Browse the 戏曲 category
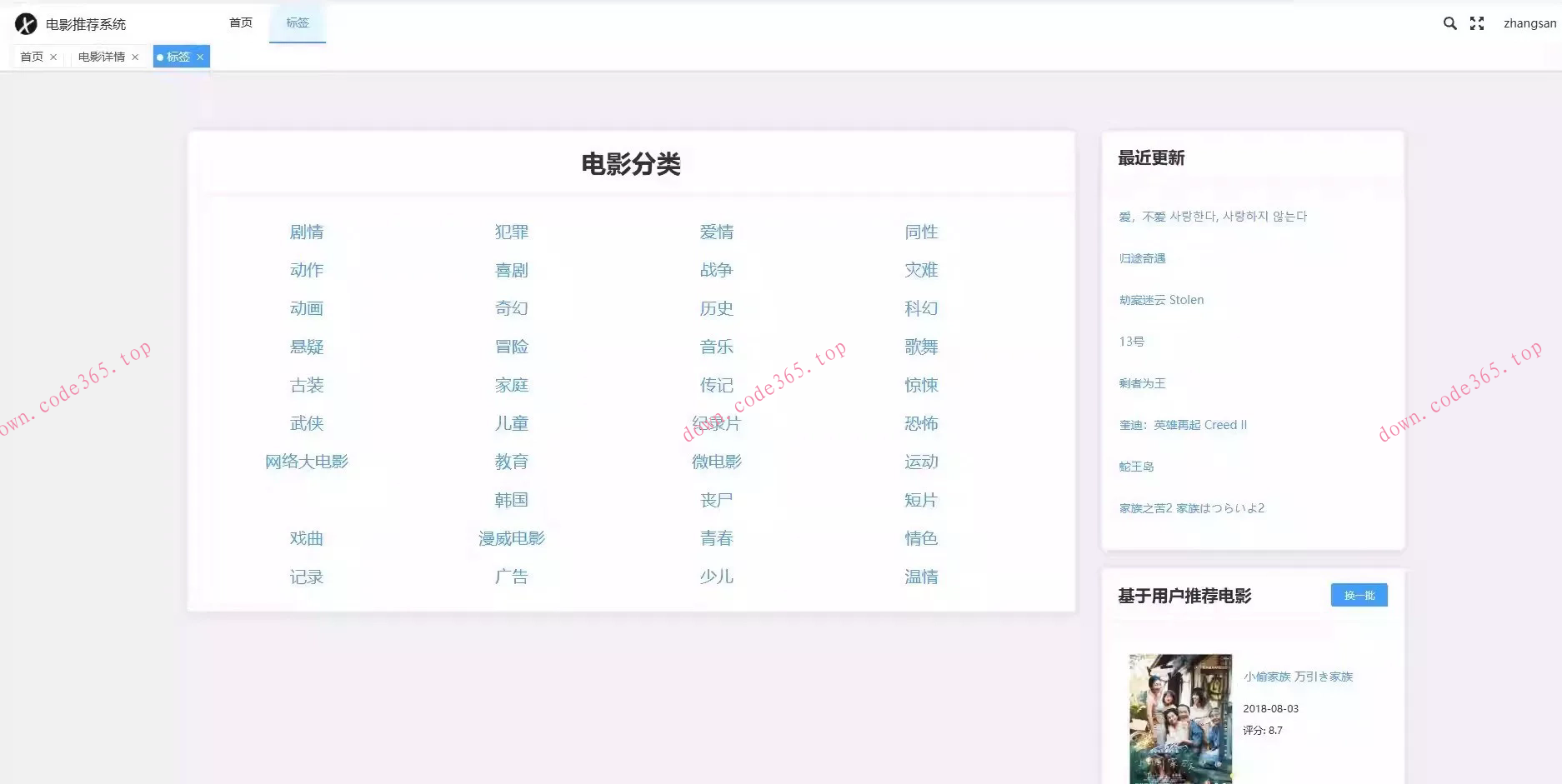Viewport: 1562px width, 784px height. coord(307,538)
